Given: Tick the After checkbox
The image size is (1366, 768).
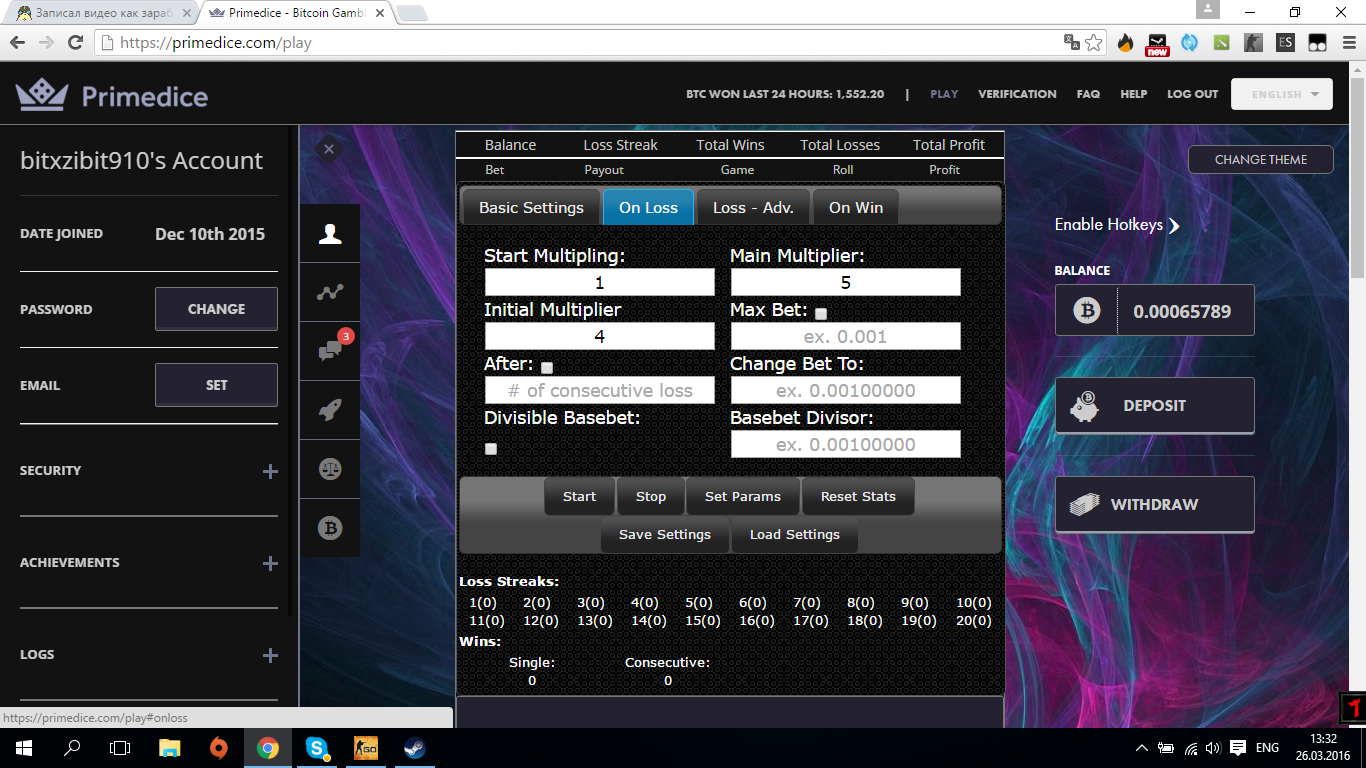Looking at the screenshot, I should click(547, 368).
